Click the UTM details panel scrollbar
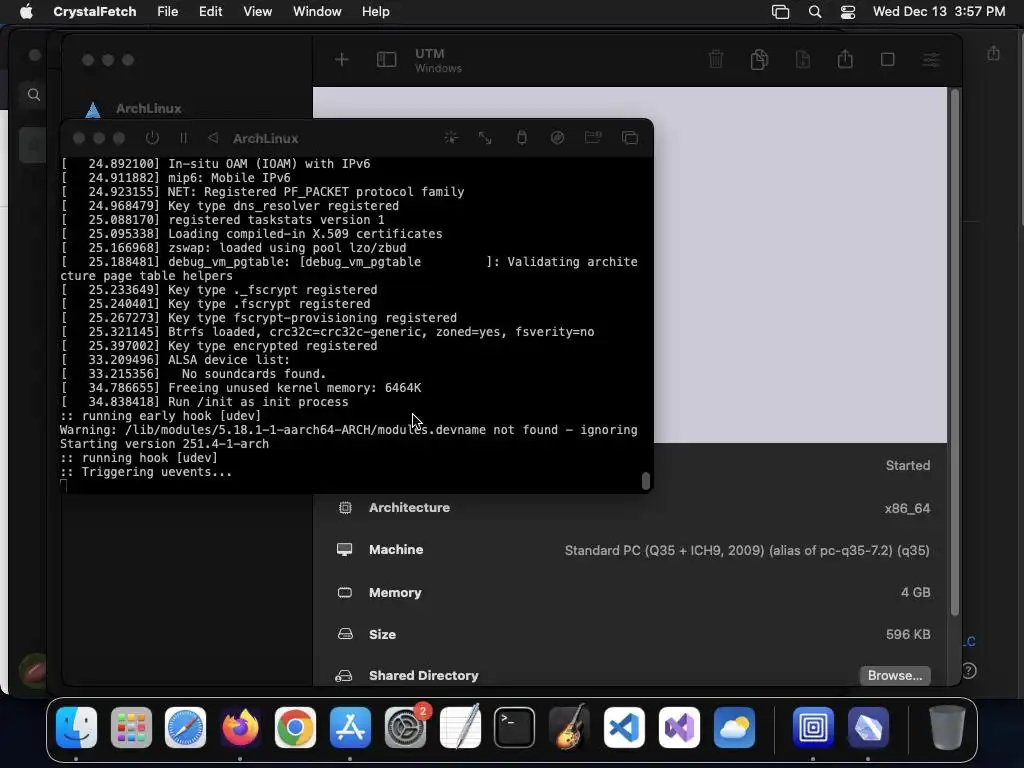 955,353
